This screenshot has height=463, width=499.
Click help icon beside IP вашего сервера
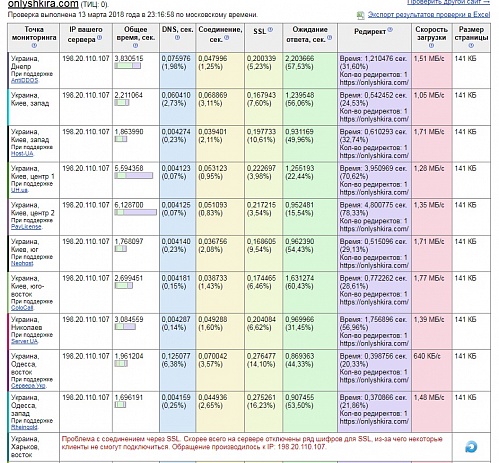point(99,38)
